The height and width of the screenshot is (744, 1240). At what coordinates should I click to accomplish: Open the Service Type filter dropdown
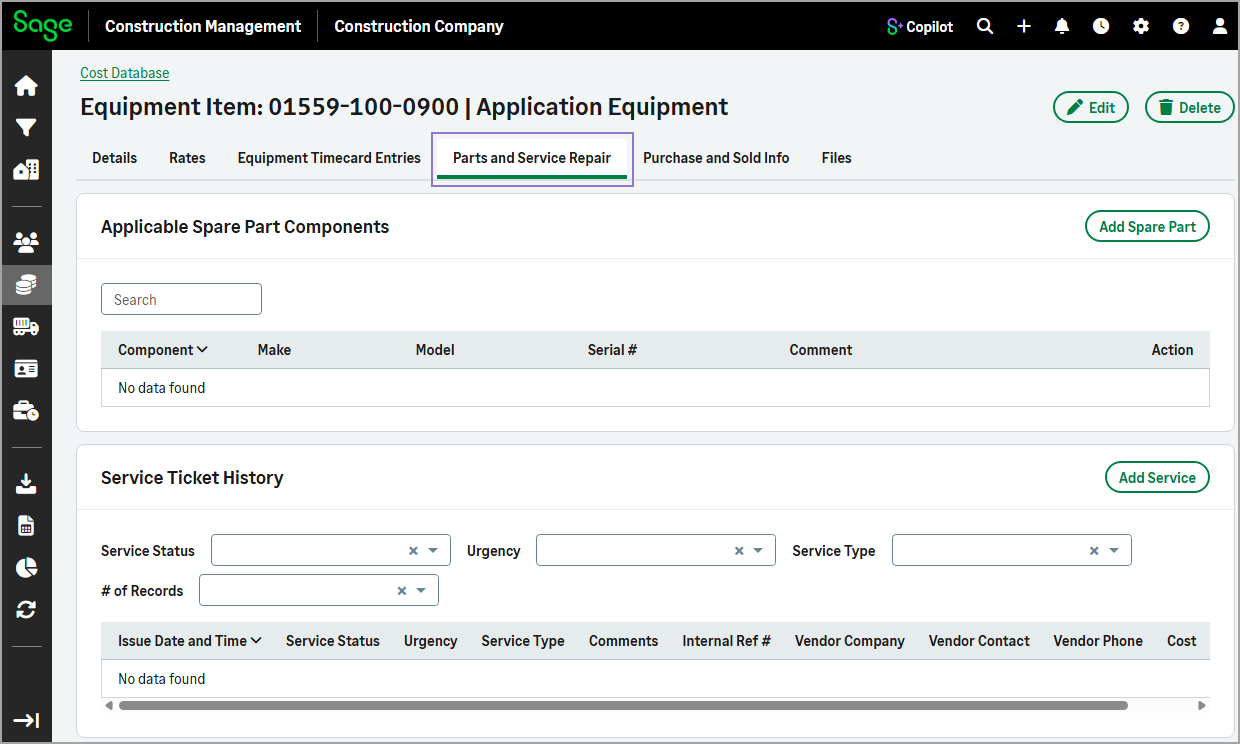1012,550
